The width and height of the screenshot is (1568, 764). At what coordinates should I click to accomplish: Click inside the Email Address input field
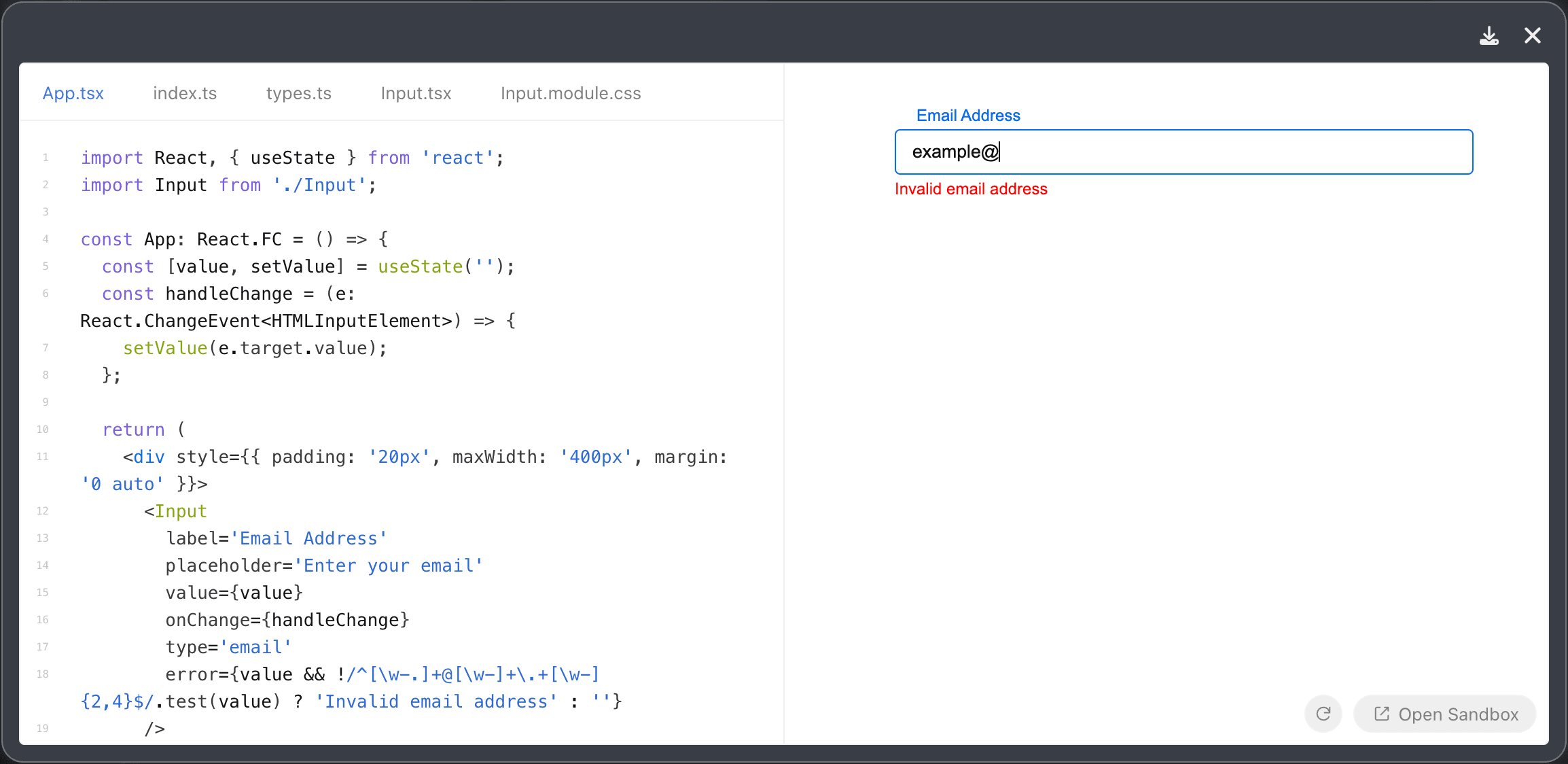point(1183,152)
